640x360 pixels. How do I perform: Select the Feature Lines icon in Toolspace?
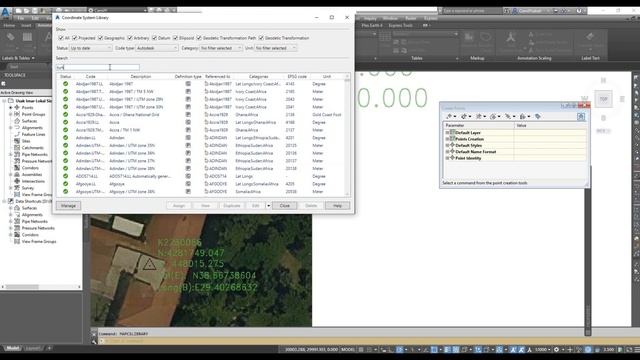[17, 134]
